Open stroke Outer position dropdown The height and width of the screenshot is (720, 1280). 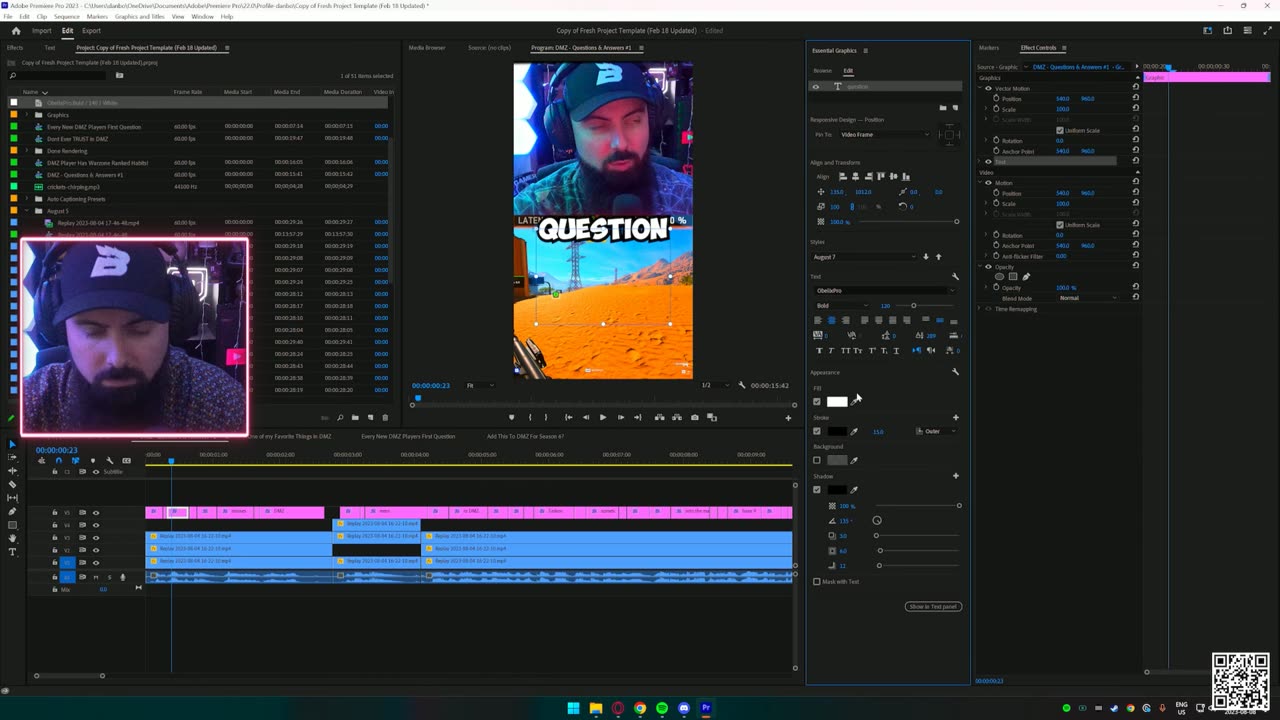click(937, 432)
